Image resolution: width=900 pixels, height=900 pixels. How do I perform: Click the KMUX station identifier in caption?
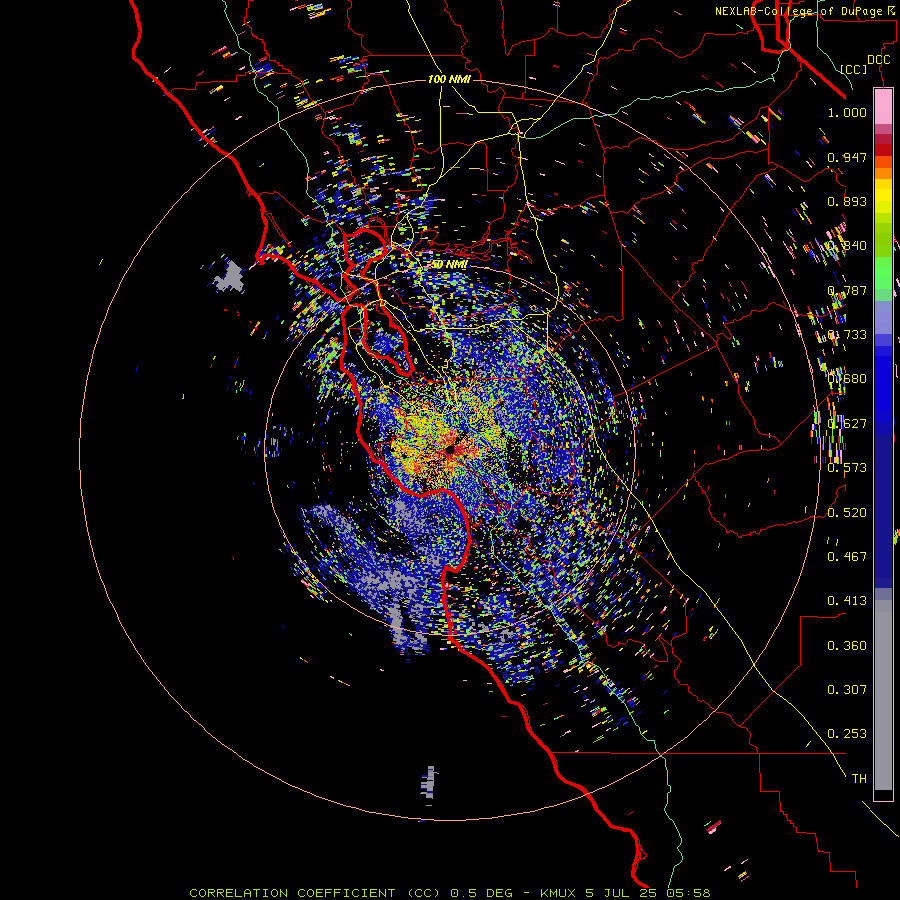click(560, 893)
